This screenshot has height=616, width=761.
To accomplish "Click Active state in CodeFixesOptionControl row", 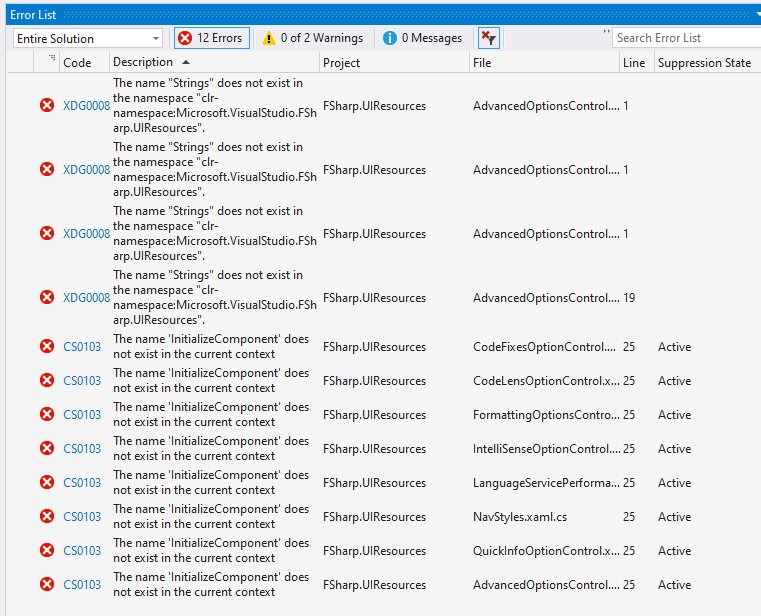I will pos(674,347).
